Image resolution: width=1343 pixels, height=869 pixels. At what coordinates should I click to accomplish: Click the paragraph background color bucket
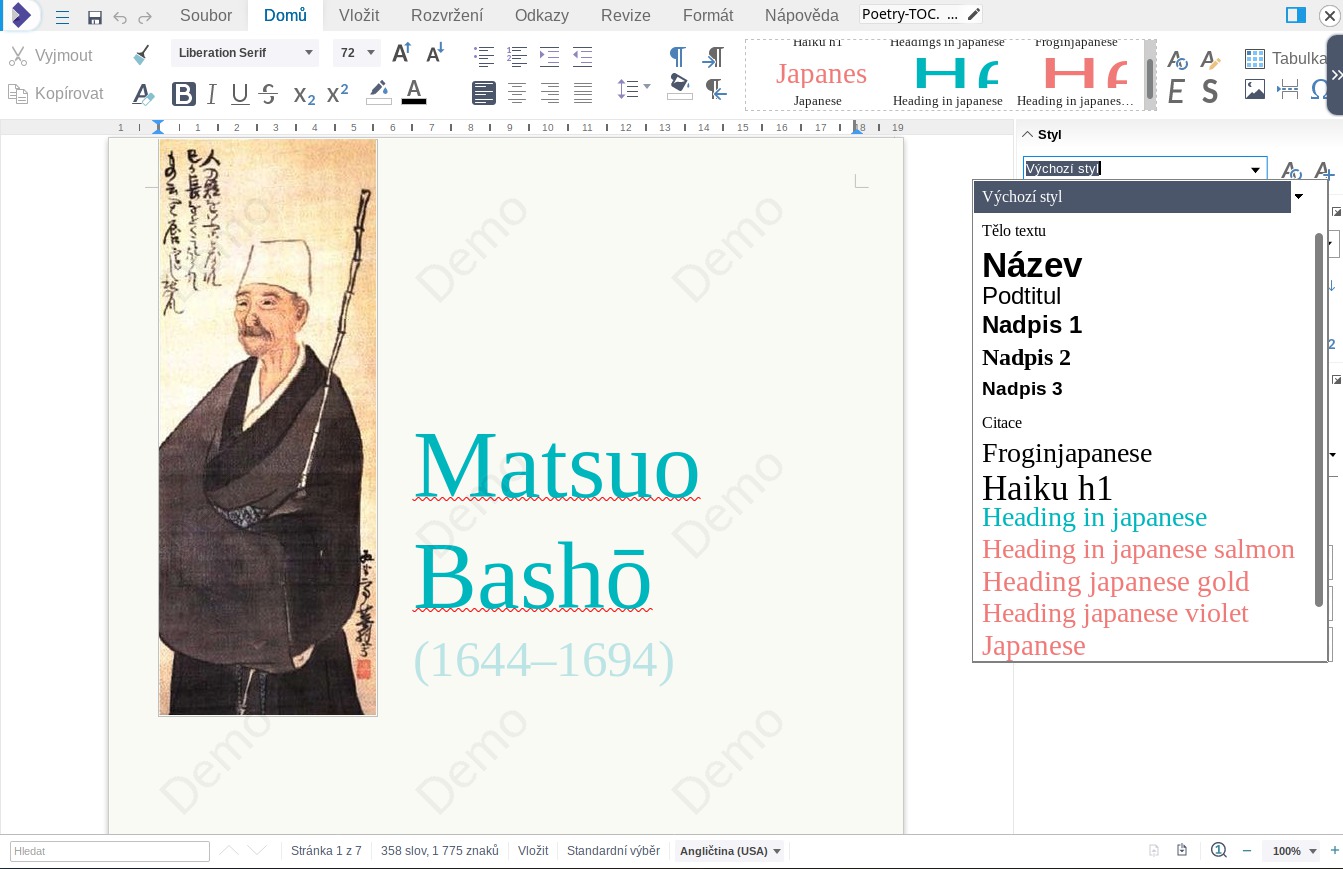tap(680, 87)
